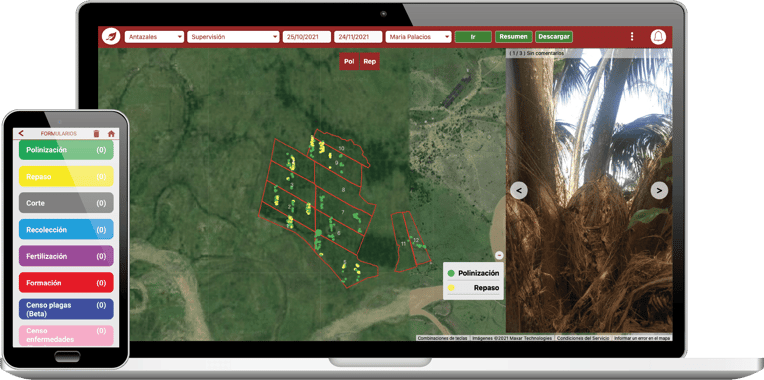
Task: Open Censo enfermedades form on phone
Action: click(x=66, y=336)
